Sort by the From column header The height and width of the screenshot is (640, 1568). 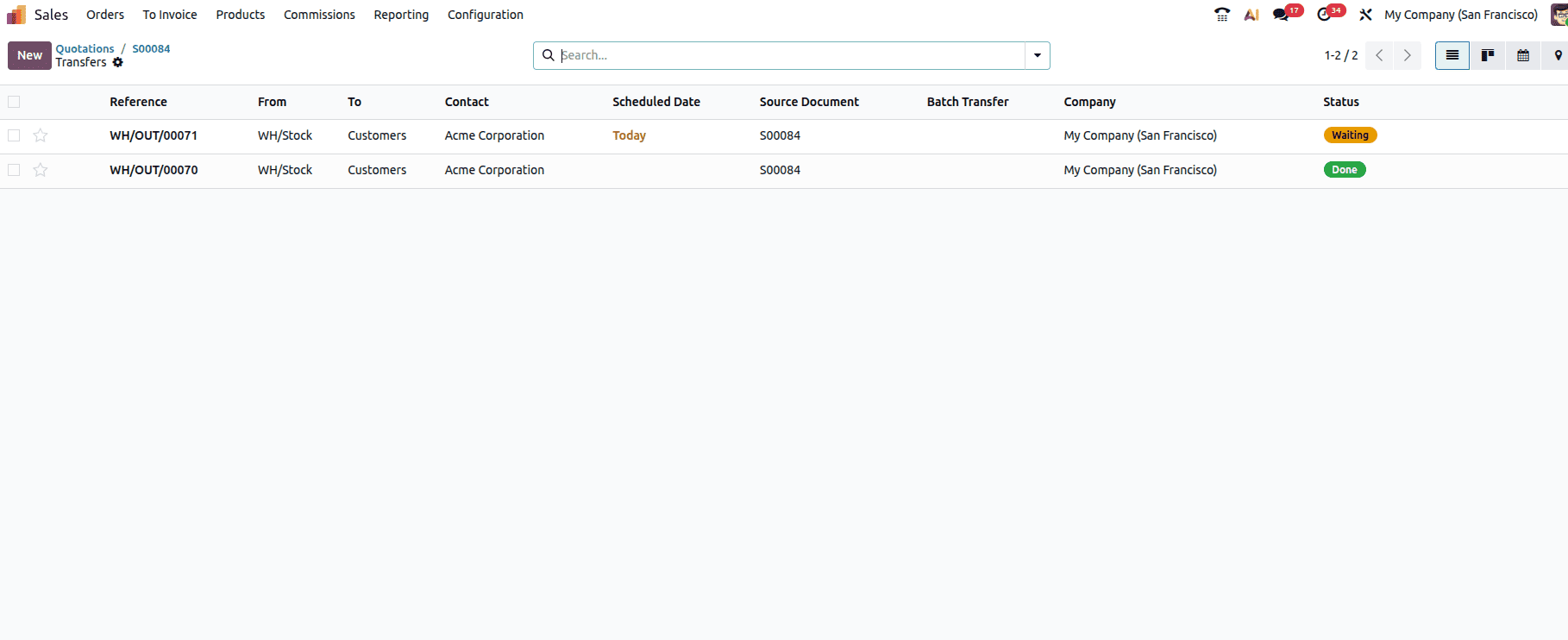pyautogui.click(x=272, y=102)
